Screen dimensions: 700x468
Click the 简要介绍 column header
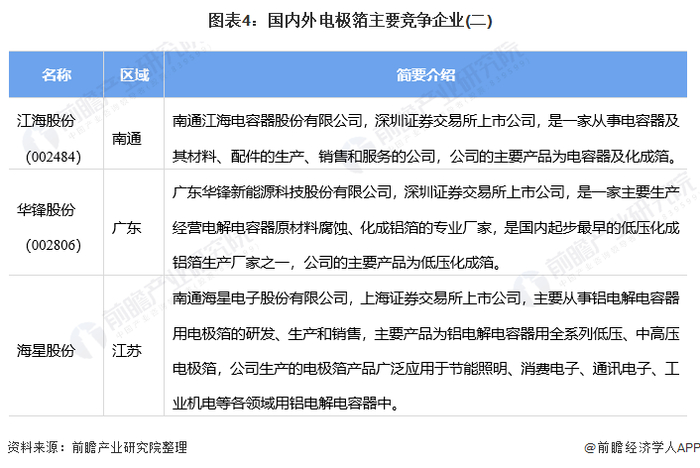click(x=425, y=75)
